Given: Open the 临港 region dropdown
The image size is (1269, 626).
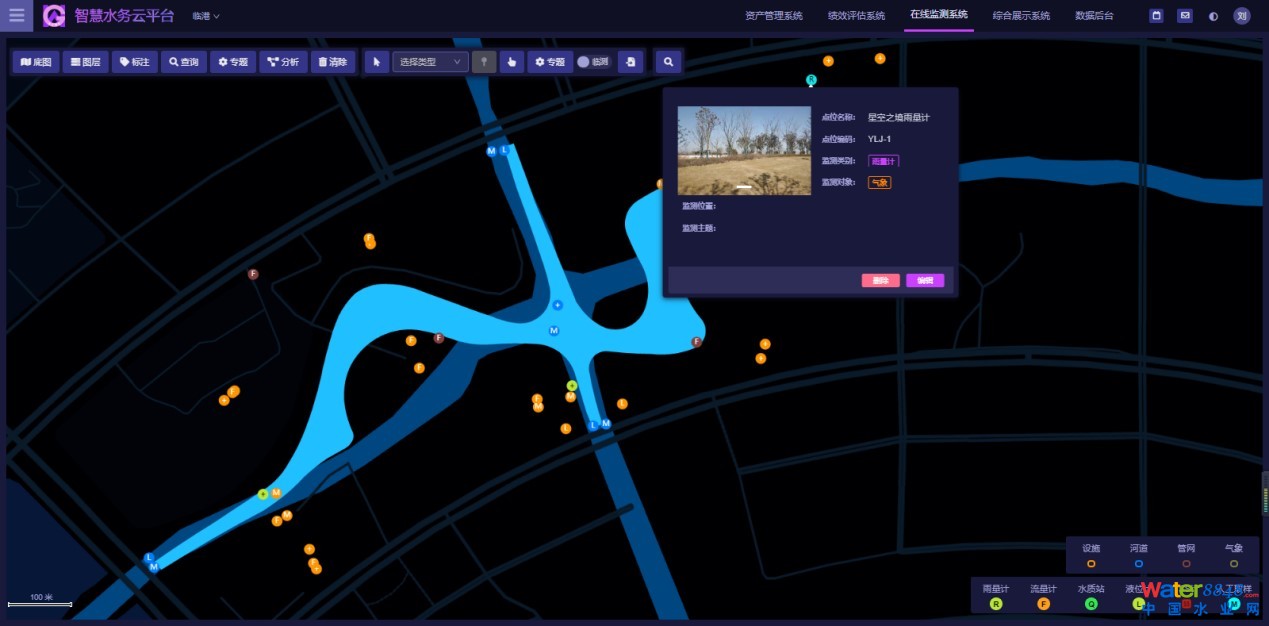Looking at the screenshot, I should tap(206, 16).
